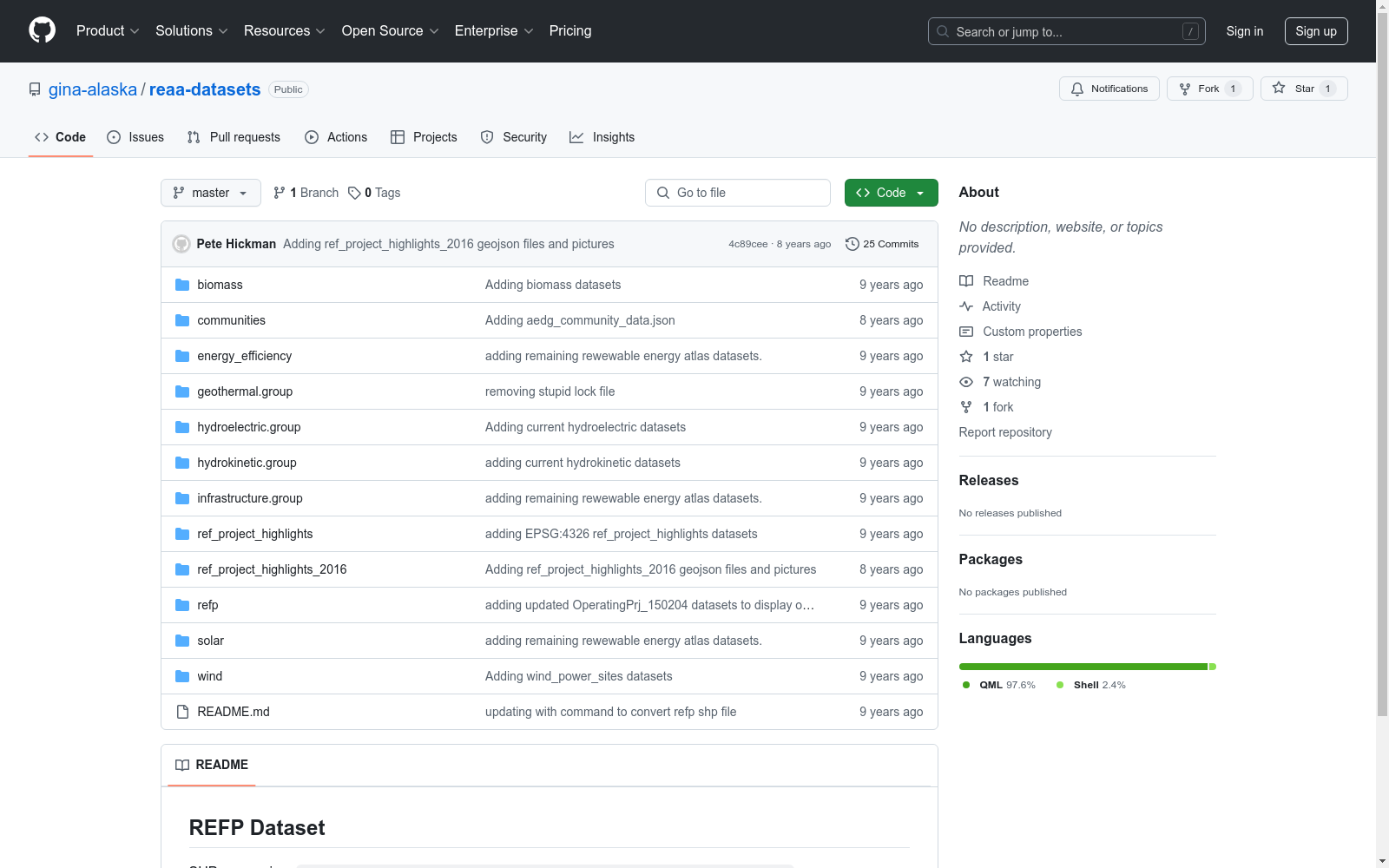This screenshot has height=868, width=1389.
Task: Click the Go to file search field
Action: click(x=738, y=193)
